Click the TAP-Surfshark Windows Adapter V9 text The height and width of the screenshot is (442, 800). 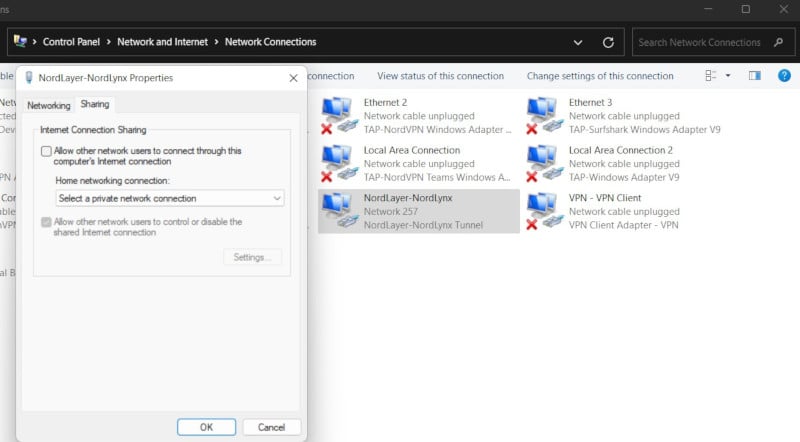point(644,130)
